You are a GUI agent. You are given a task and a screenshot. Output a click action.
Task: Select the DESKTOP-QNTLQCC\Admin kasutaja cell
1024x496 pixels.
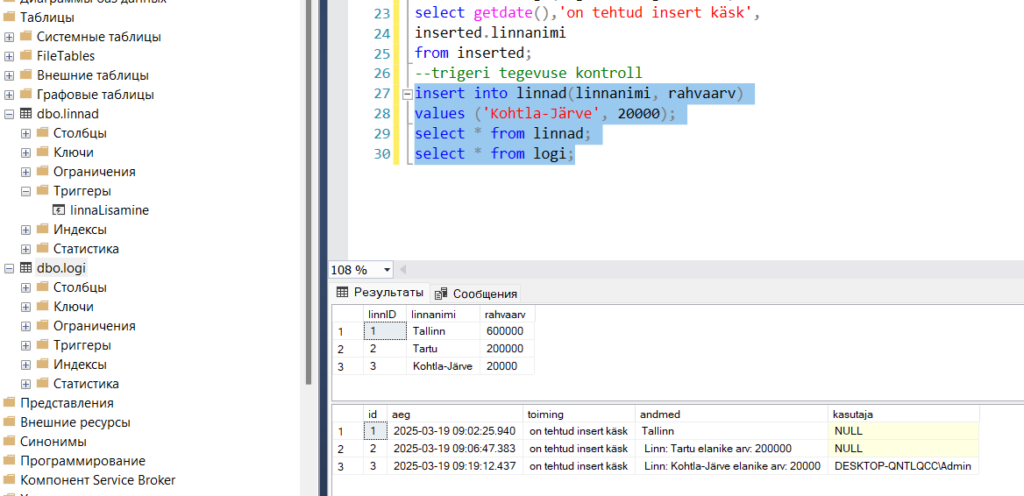pyautogui.click(x=904, y=466)
